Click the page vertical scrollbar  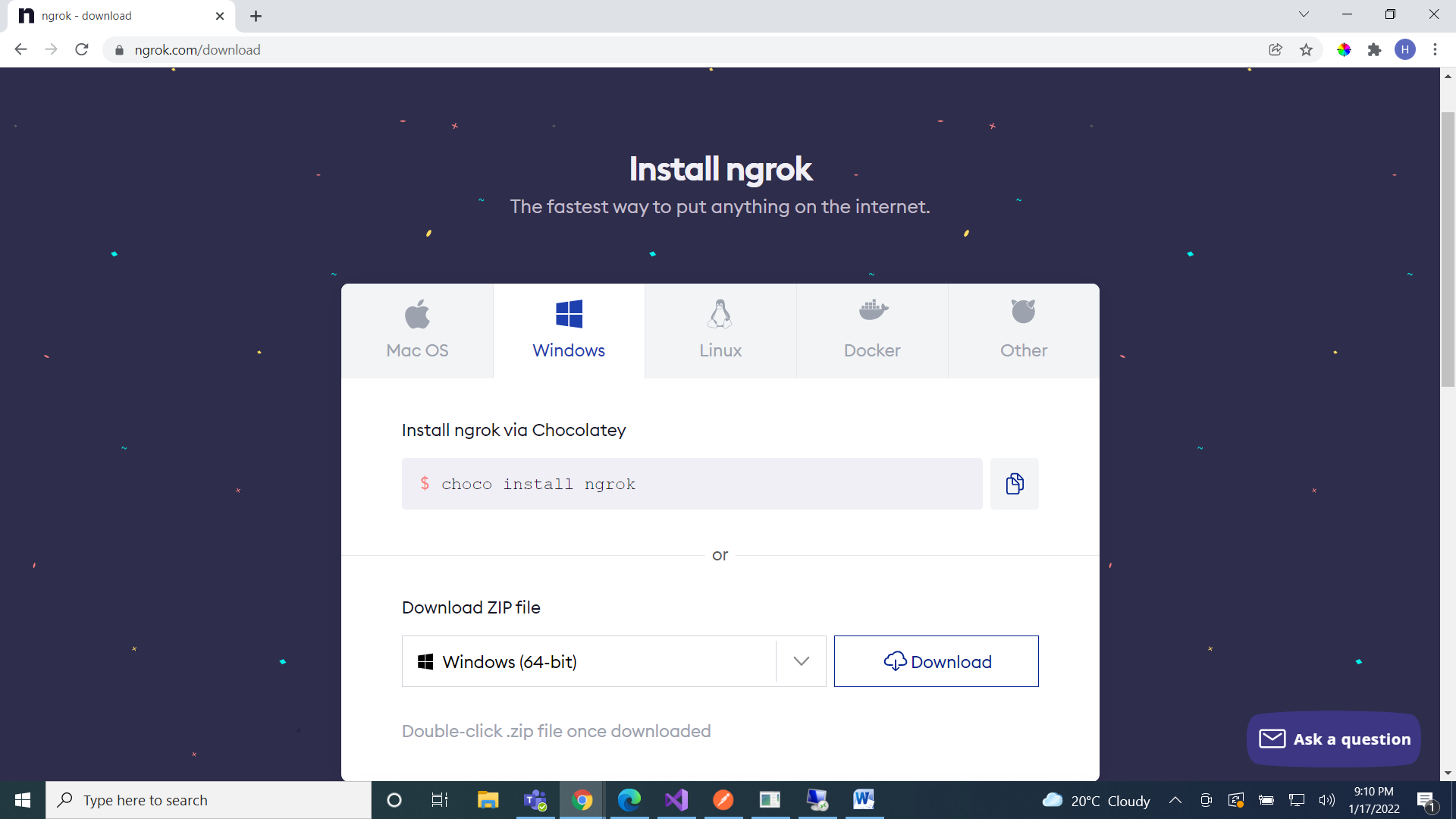[1448, 250]
